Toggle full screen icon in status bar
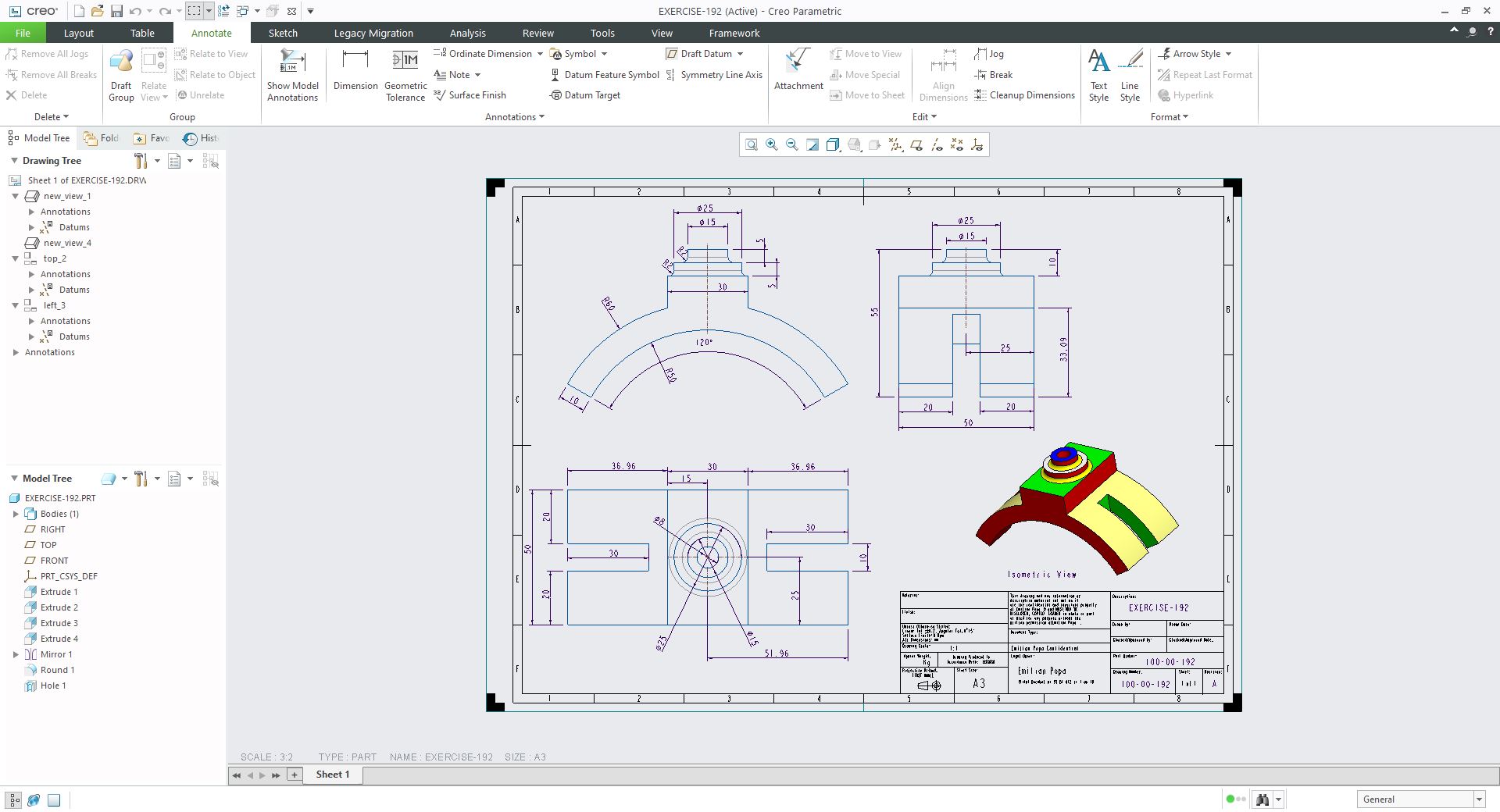The width and height of the screenshot is (1500, 812). click(x=54, y=800)
